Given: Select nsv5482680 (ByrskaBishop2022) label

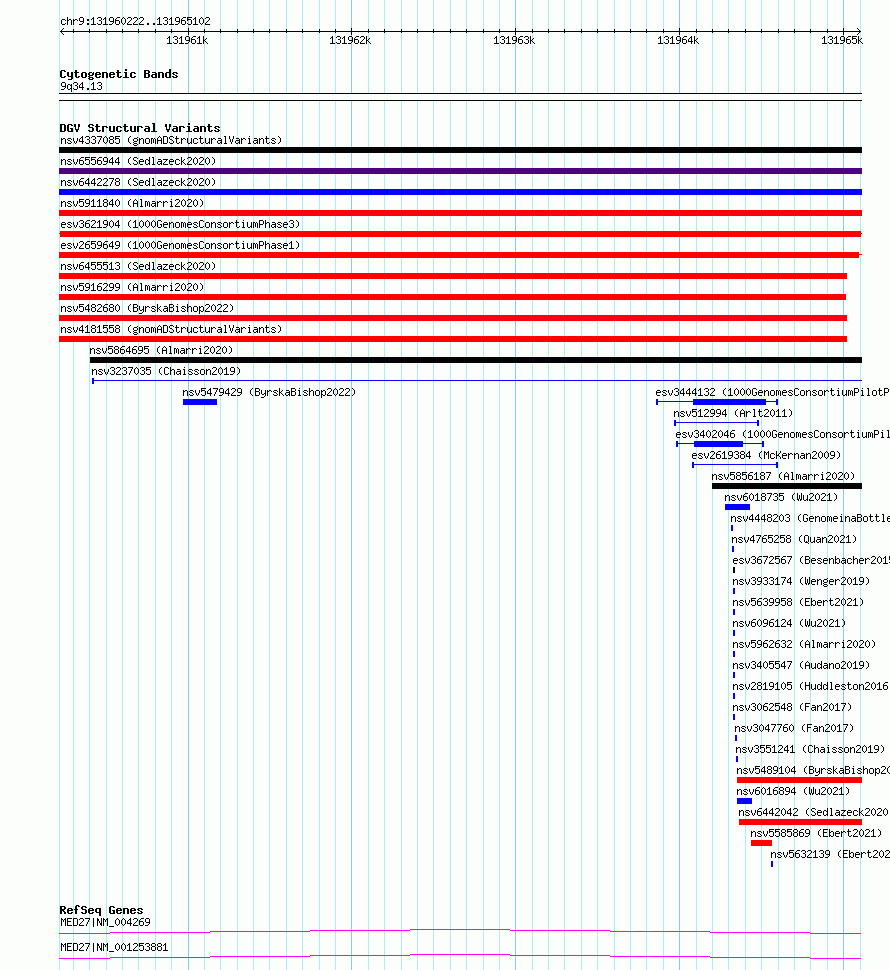Looking at the screenshot, I should (x=147, y=309).
